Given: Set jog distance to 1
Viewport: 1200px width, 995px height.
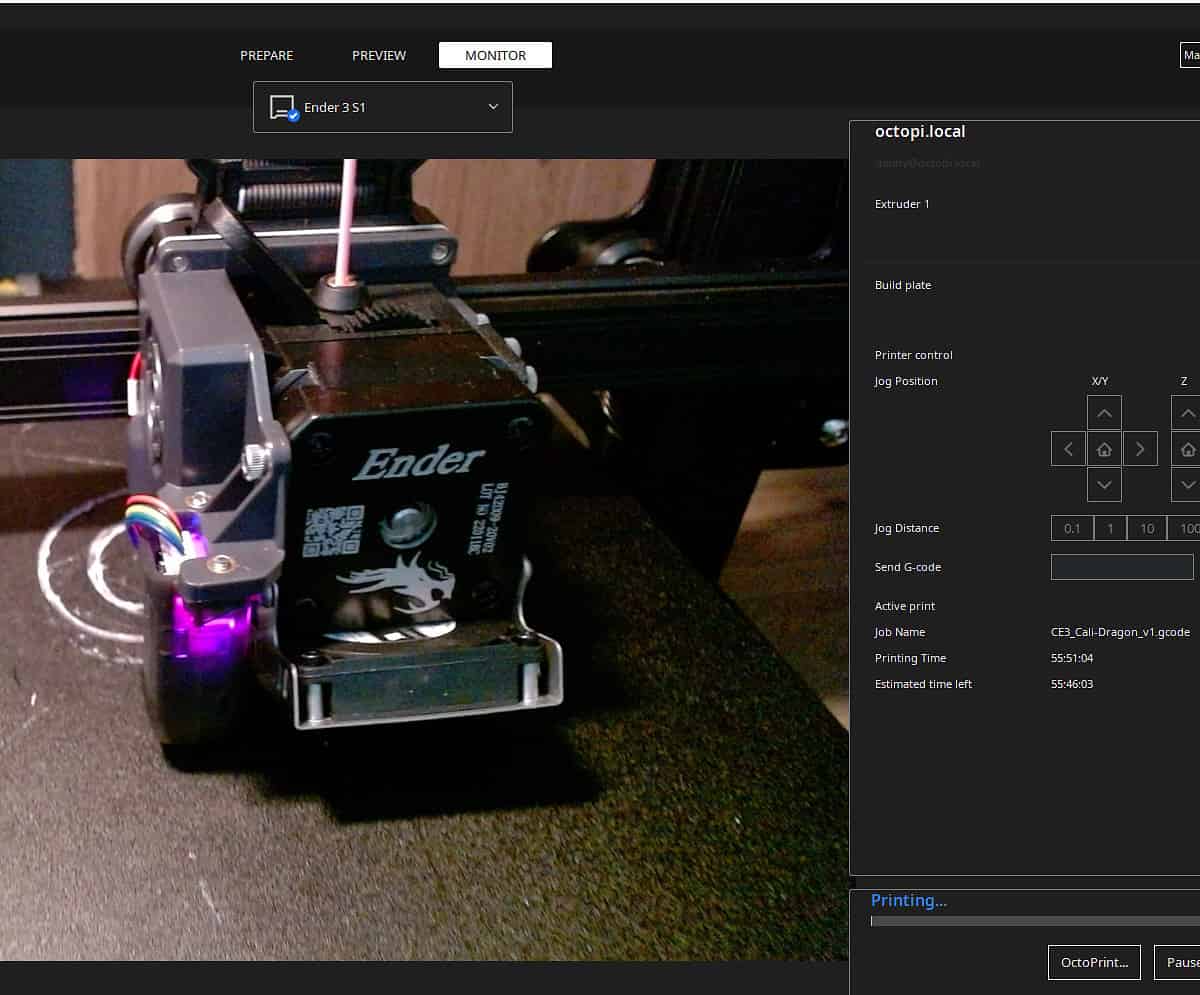Looking at the screenshot, I should (x=1110, y=528).
